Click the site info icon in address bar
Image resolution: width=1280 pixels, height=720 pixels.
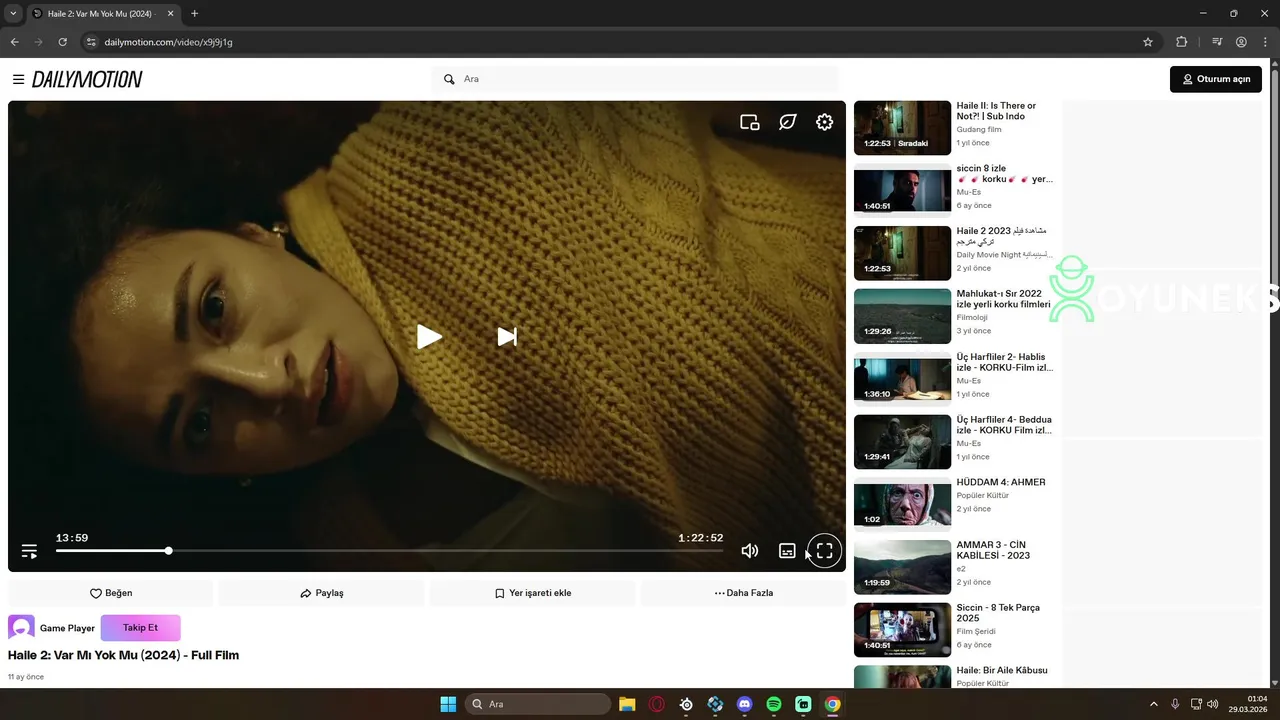click(90, 42)
